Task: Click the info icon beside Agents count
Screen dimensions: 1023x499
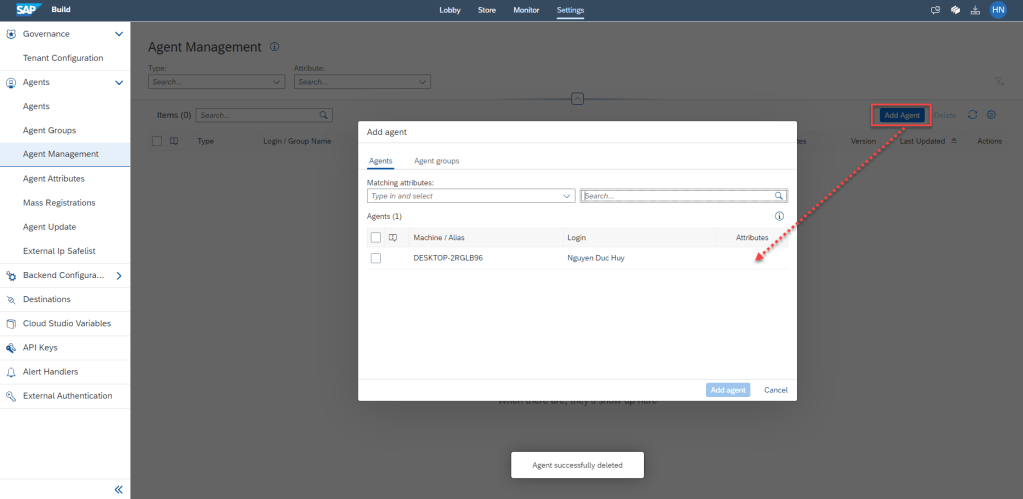Action: [779, 216]
